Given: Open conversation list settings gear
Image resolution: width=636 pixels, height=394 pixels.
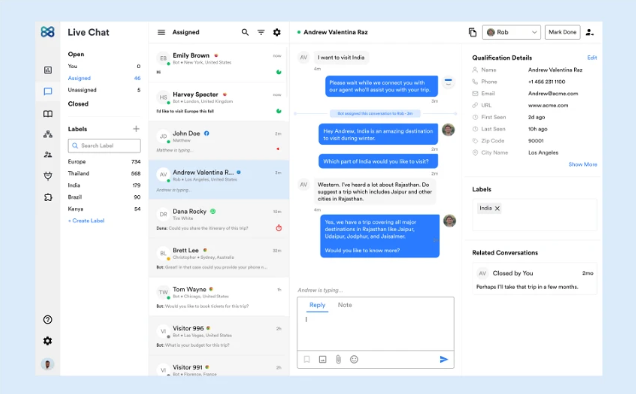Looking at the screenshot, I should (277, 32).
